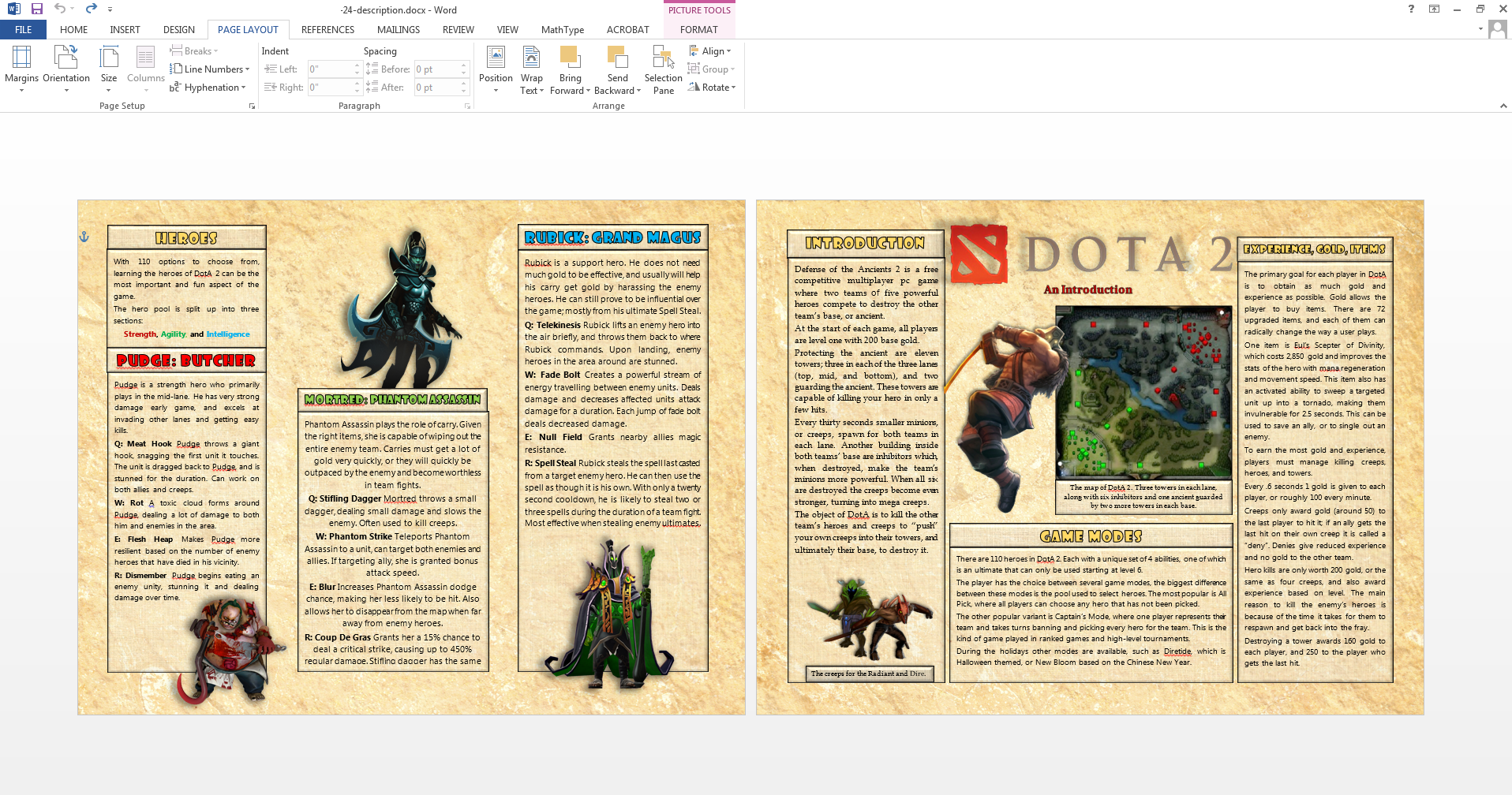Open Ribbon Display Options icon
Viewport: 1512px width, 795px height.
(1434, 9)
